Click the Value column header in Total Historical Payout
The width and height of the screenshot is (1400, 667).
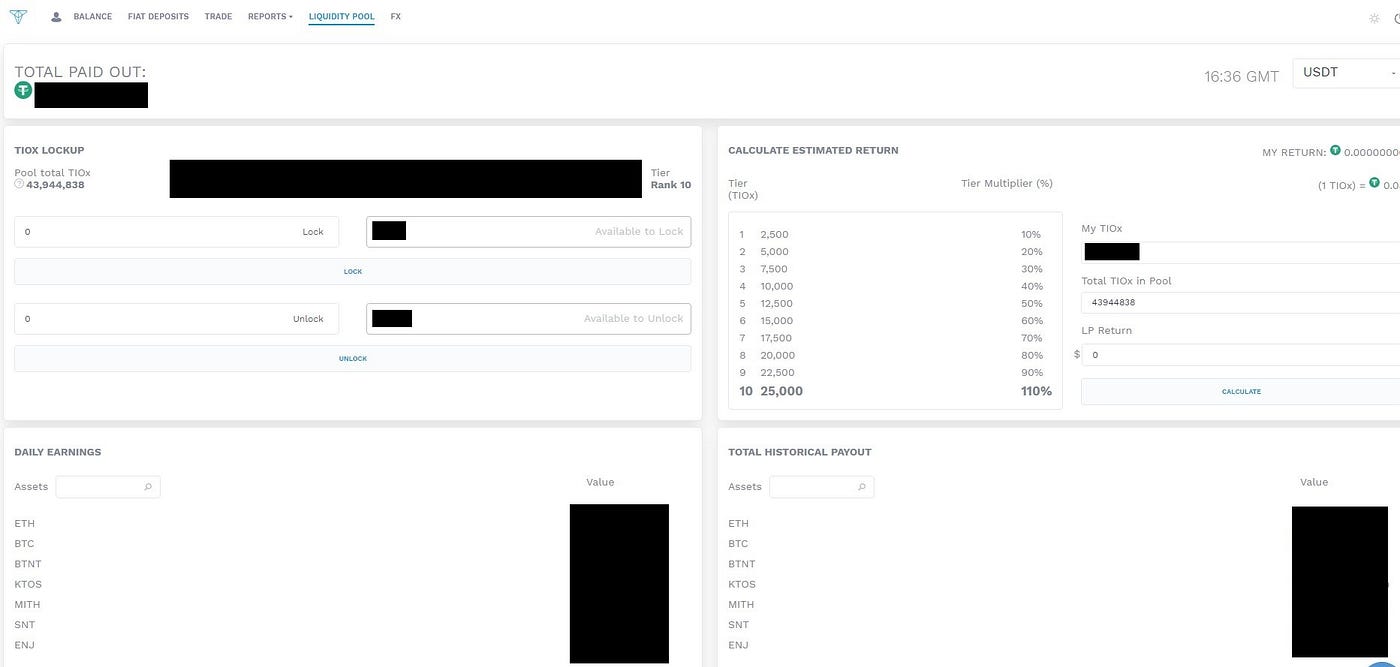tap(1314, 482)
